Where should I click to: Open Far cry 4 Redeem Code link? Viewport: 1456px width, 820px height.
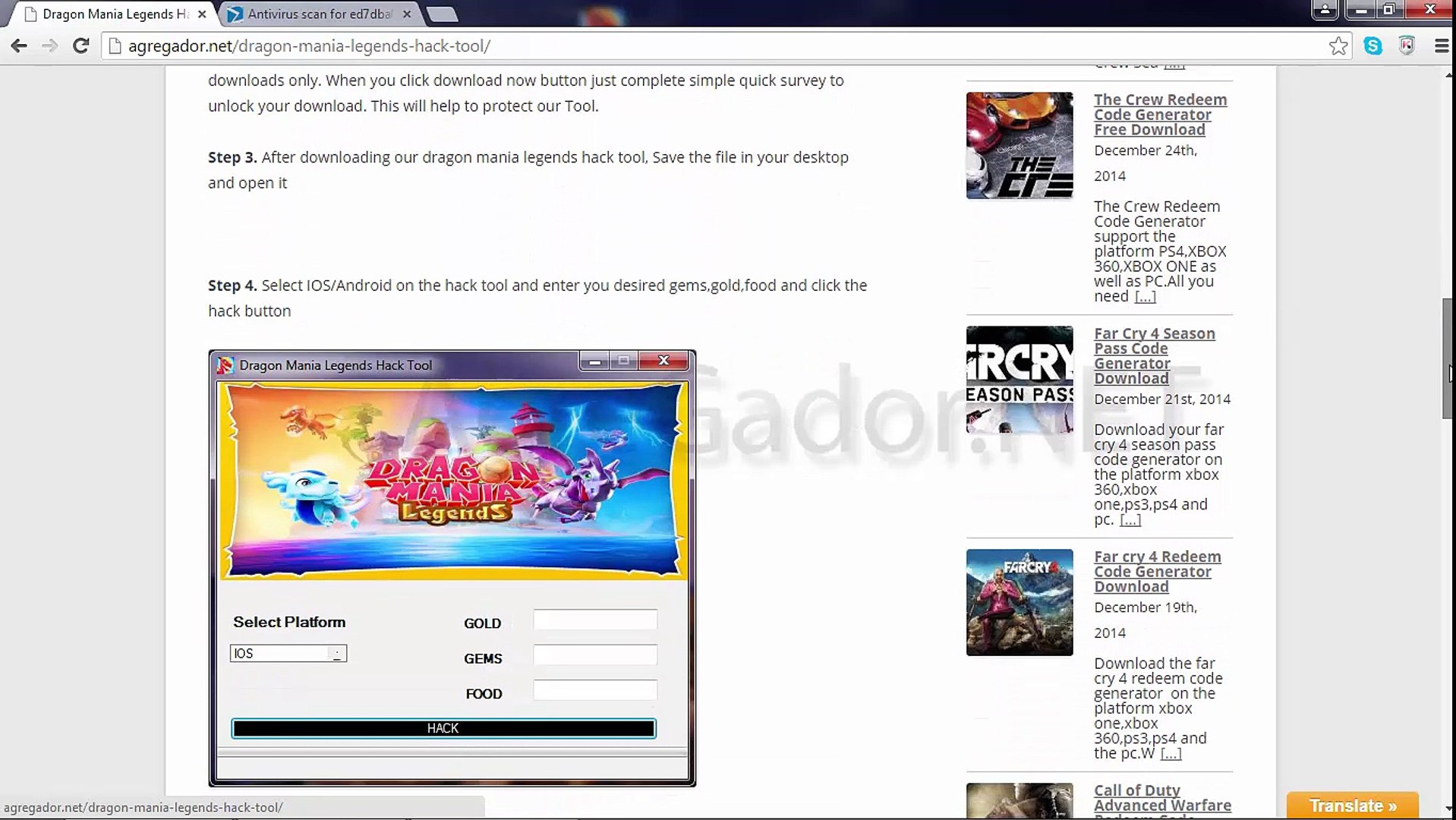(x=1158, y=572)
